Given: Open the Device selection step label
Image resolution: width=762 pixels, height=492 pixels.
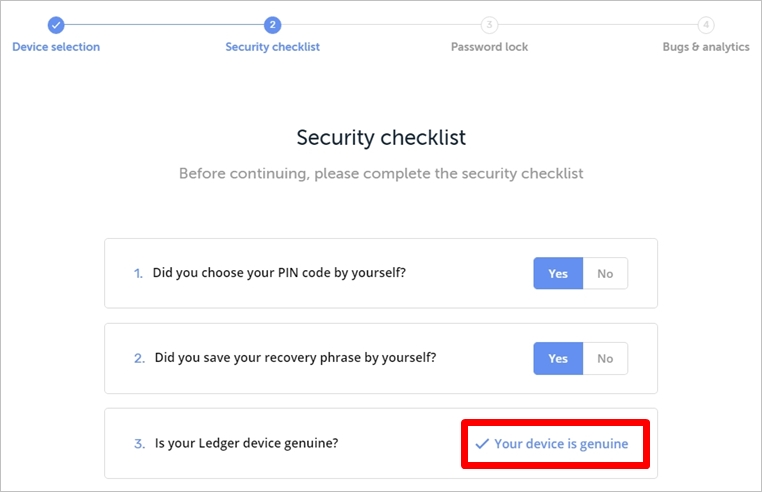Looking at the screenshot, I should (x=56, y=47).
